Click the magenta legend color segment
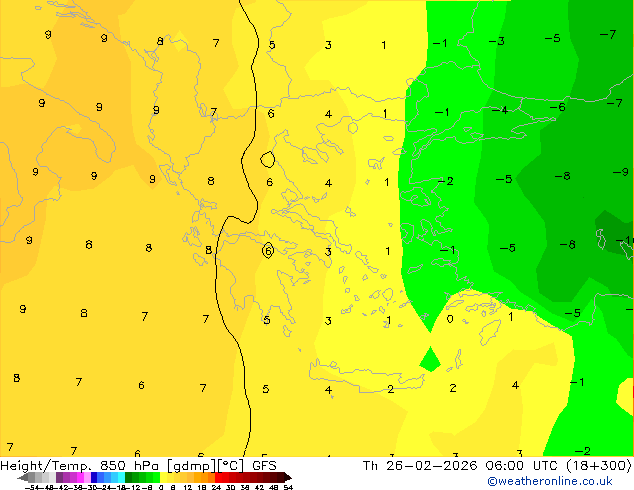This screenshot has width=634, height=490. click(x=80, y=477)
